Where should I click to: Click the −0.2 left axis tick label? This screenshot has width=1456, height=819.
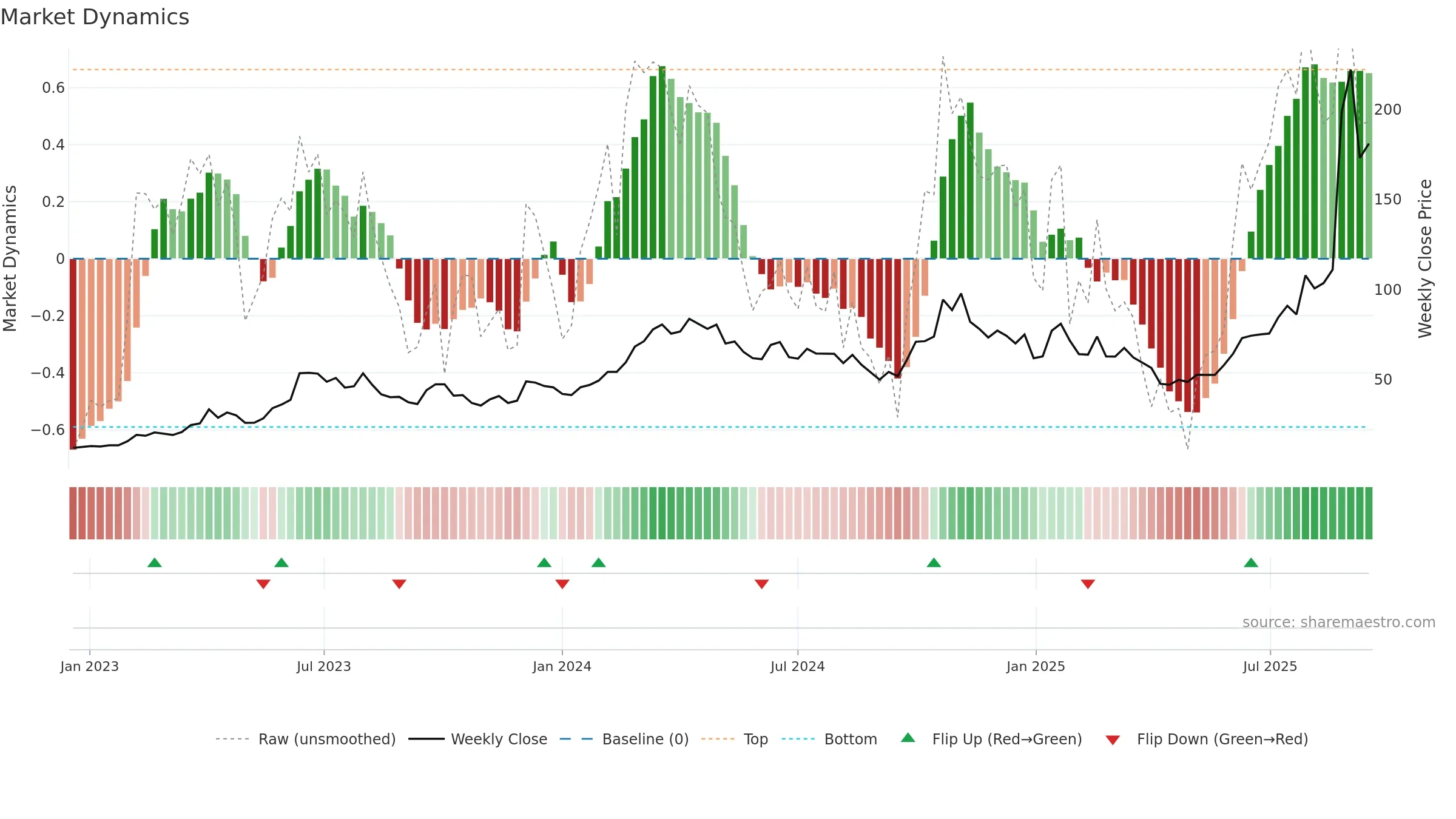tap(48, 316)
